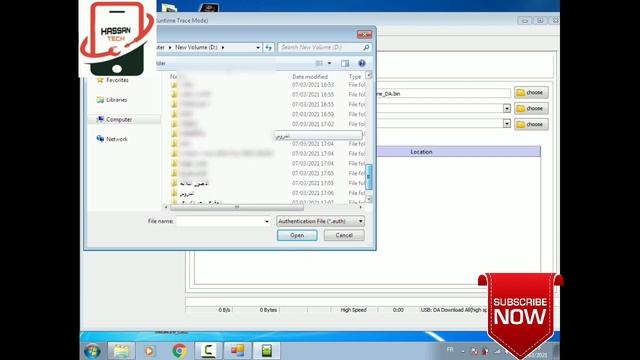Select the folder modified 07/03/2021 16:59
The height and width of the screenshot is (360, 640).
click(x=267, y=114)
